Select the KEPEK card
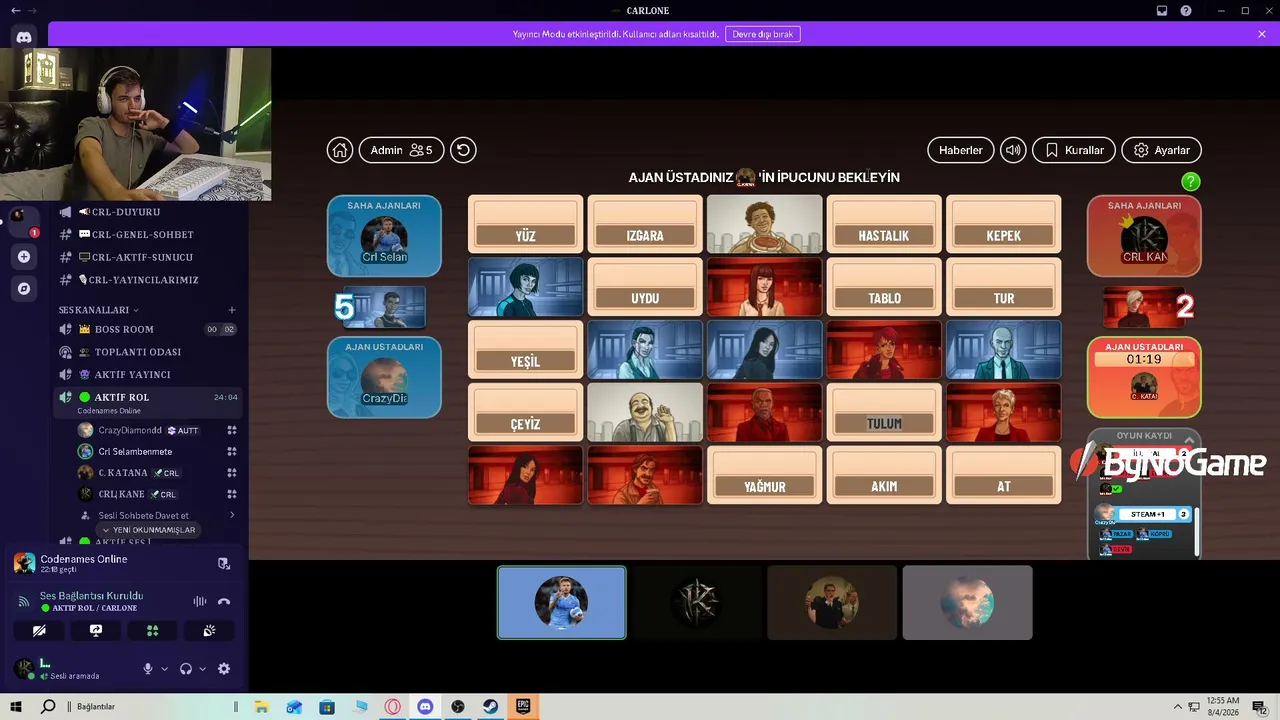 click(1004, 224)
